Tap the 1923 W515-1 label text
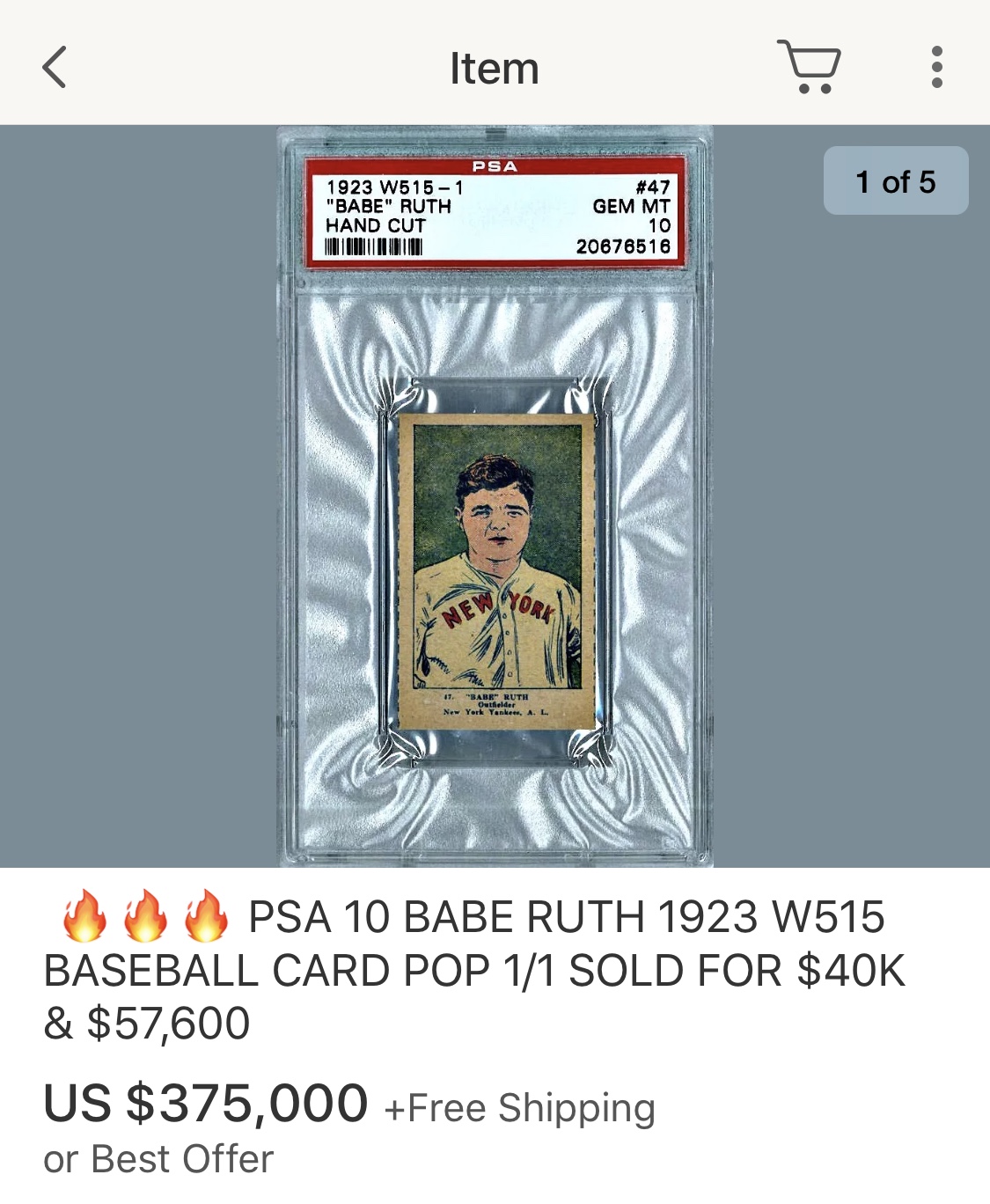The image size is (990, 1204). pyautogui.click(x=394, y=187)
